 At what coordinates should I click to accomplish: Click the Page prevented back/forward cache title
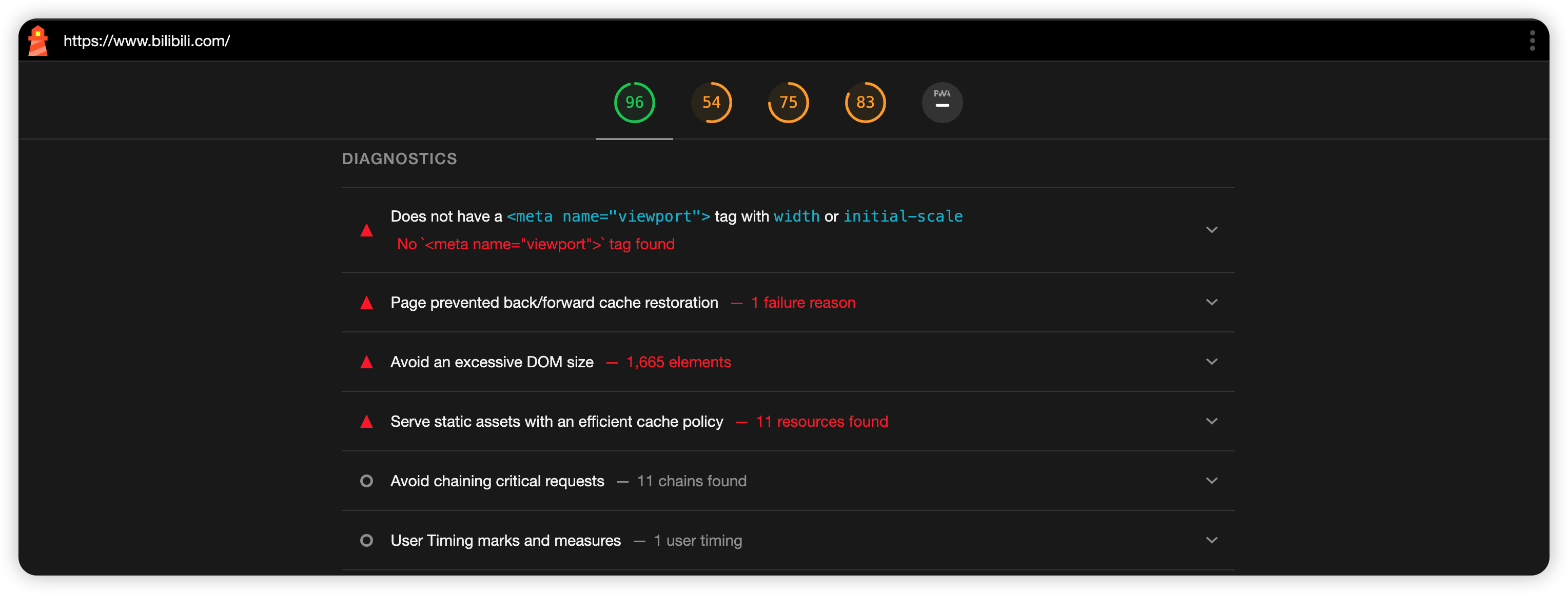point(554,303)
